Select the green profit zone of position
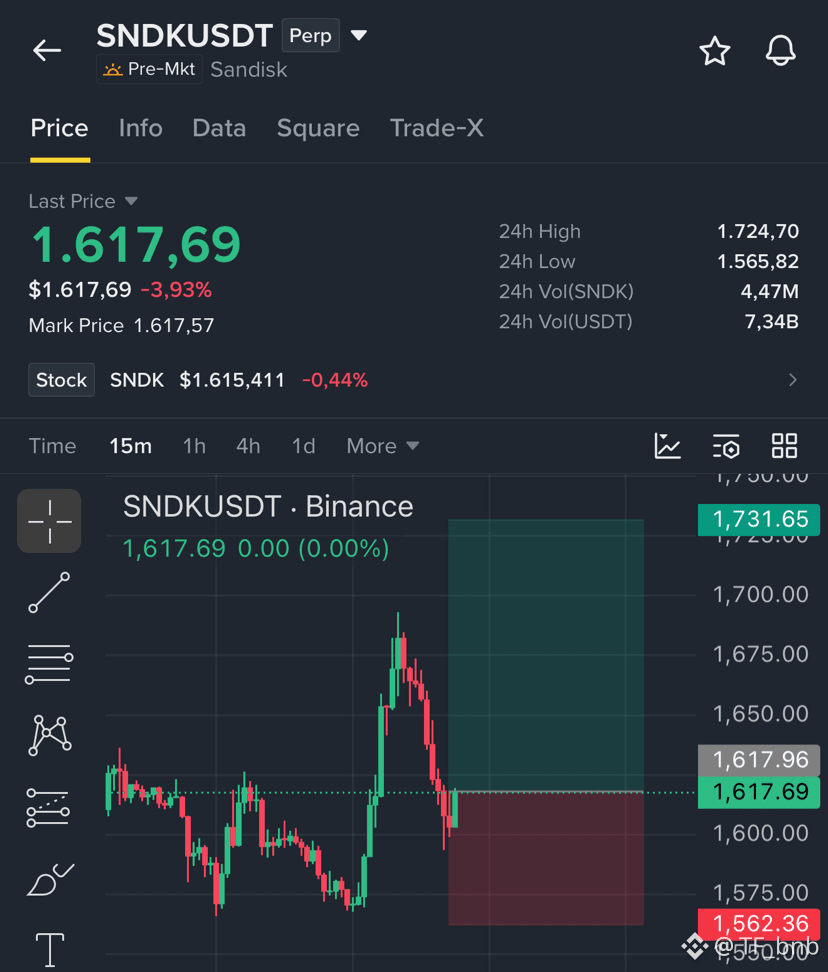 point(546,655)
